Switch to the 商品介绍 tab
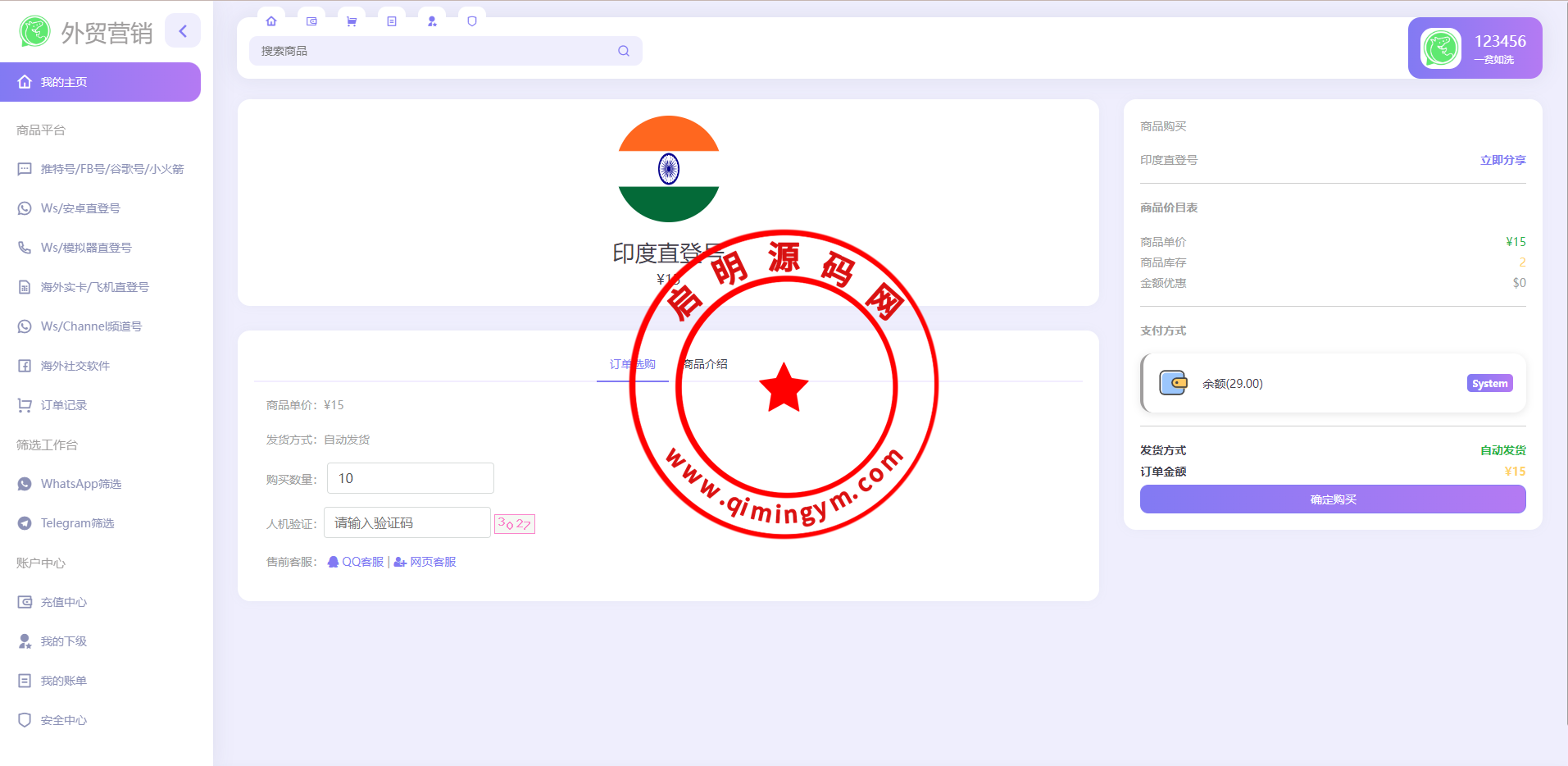The height and width of the screenshot is (766, 1568). pos(705,364)
